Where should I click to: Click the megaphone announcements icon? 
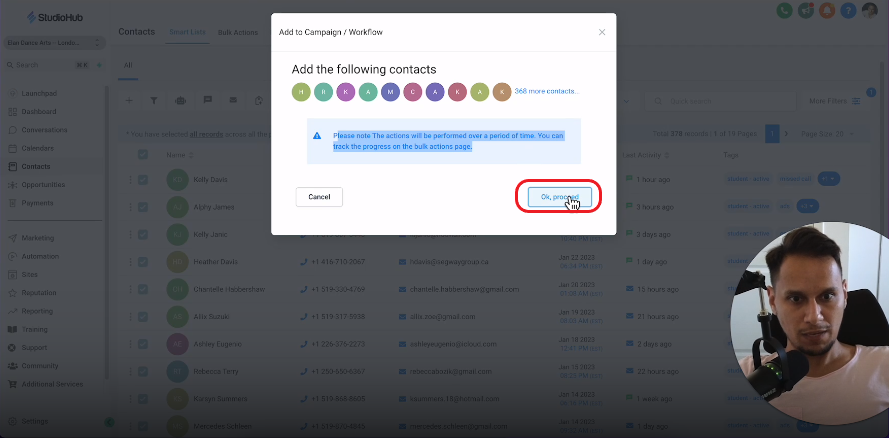(806, 10)
